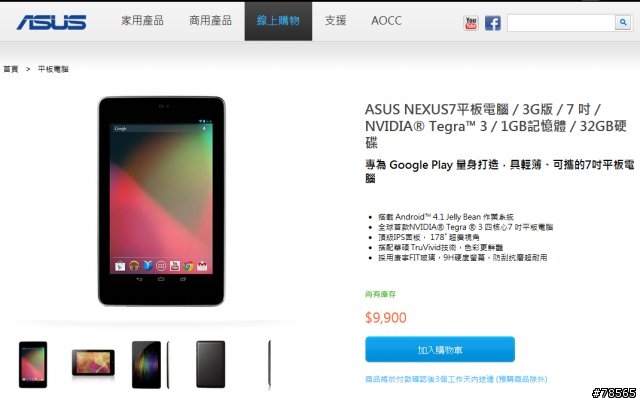The height and width of the screenshot is (401, 640).
Task: Open the YouTube icon link
Action: (471, 23)
